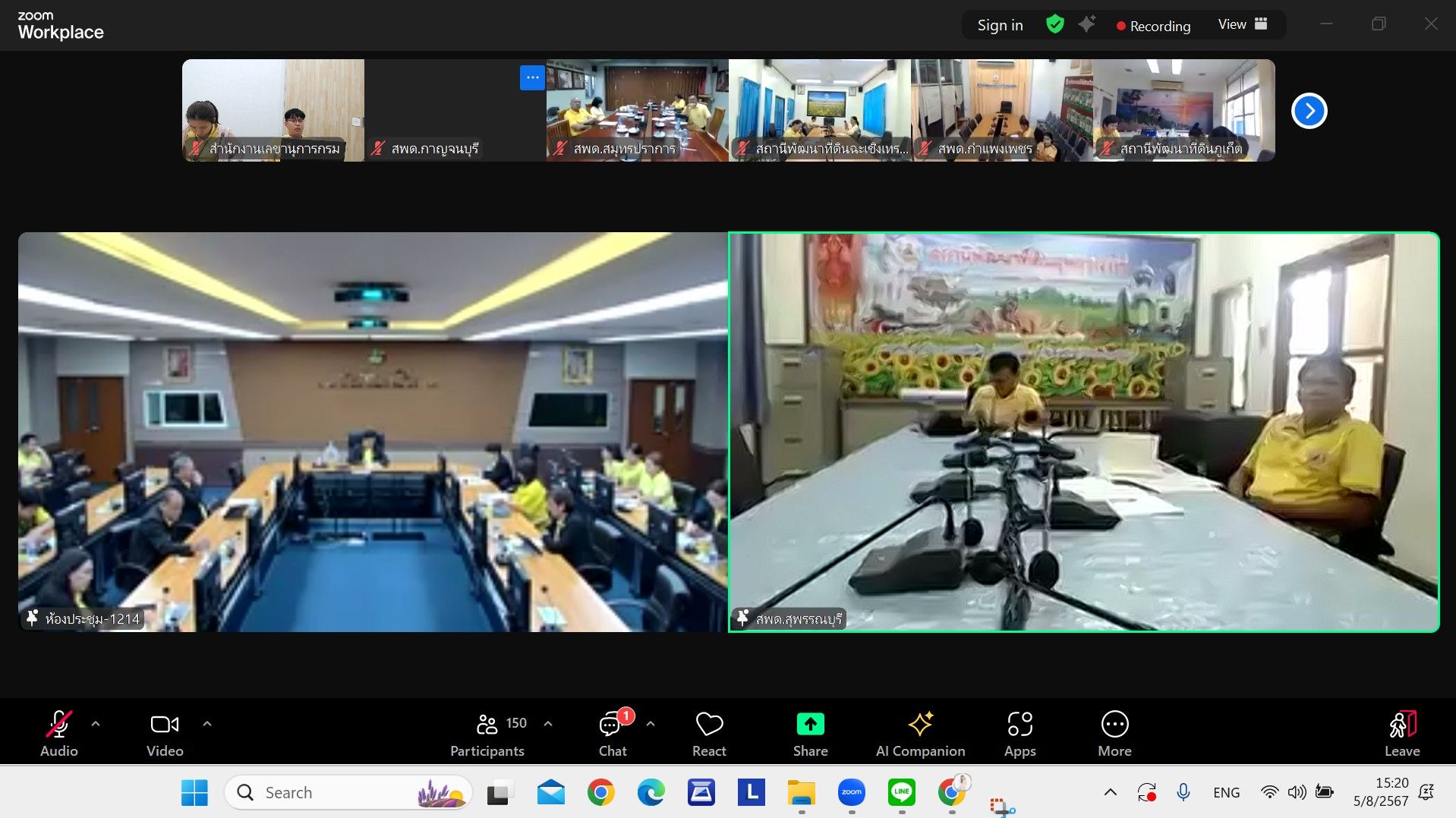
Task: Open the React emoji menu
Action: [x=709, y=732]
